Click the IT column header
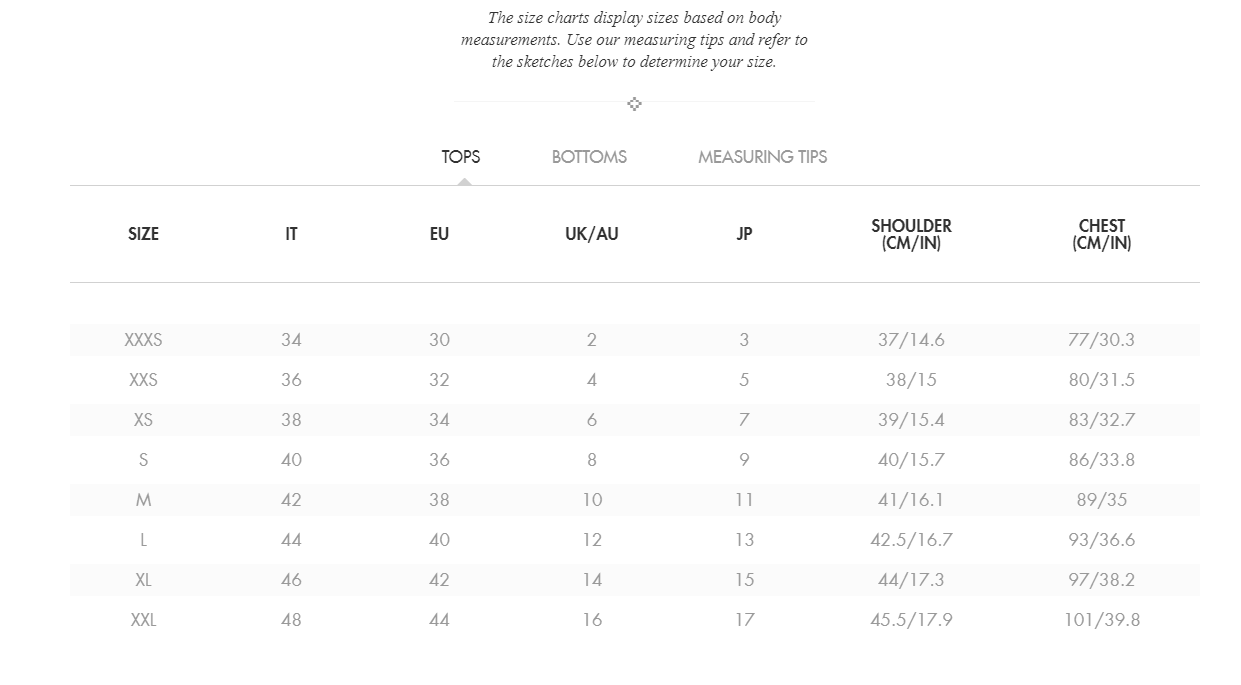1241x685 pixels. pyautogui.click(x=291, y=234)
